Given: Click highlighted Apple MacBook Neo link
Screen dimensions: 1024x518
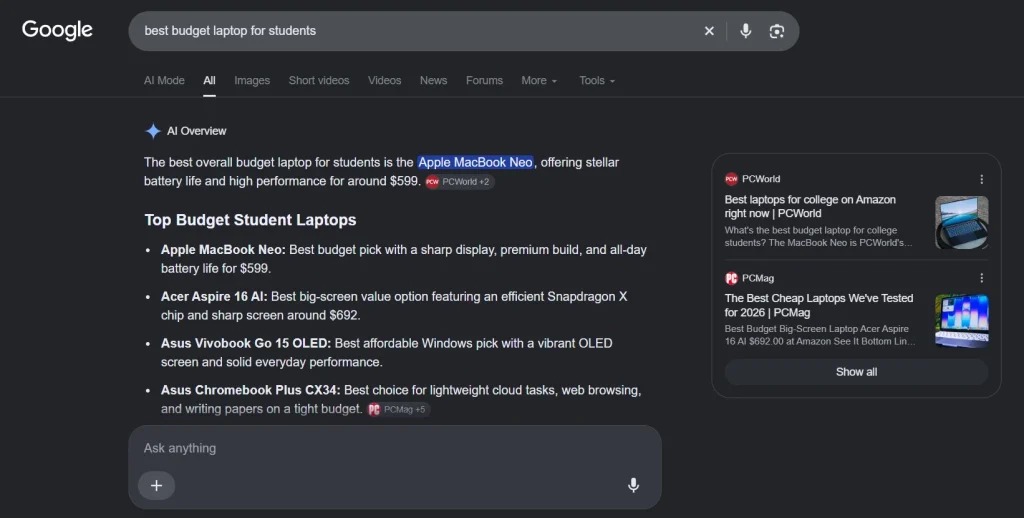Looking at the screenshot, I should (x=475, y=162).
